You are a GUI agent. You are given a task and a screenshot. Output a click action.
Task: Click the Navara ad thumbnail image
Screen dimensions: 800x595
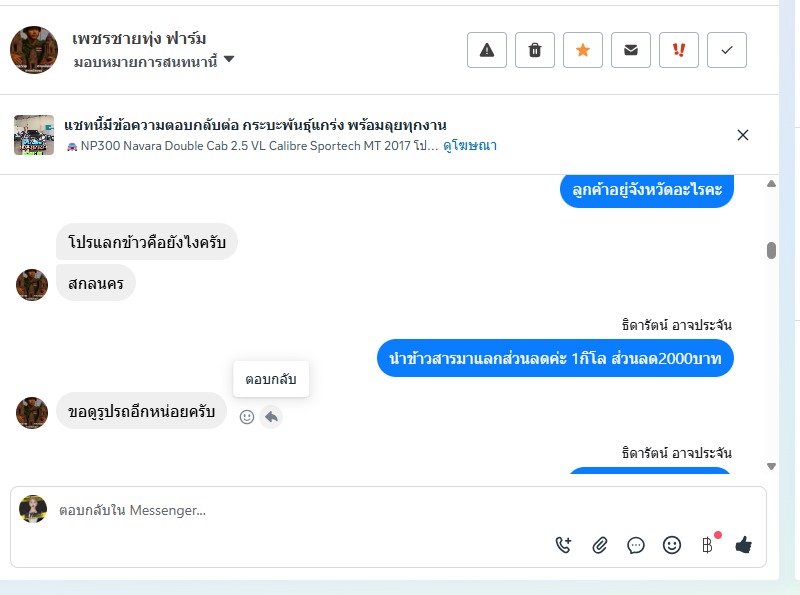(x=34, y=135)
